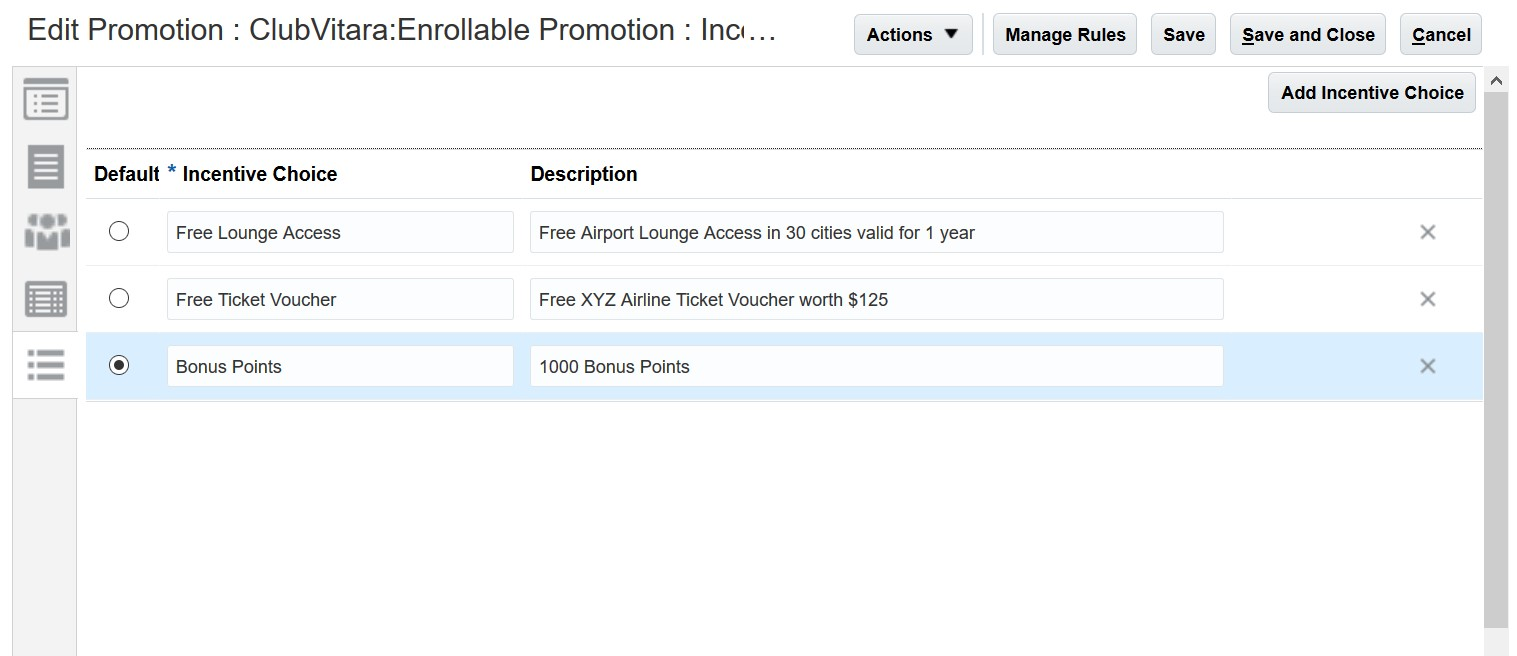The height and width of the screenshot is (656, 1517).
Task: Choose Free Ticket Voucher as default
Action: click(x=119, y=298)
